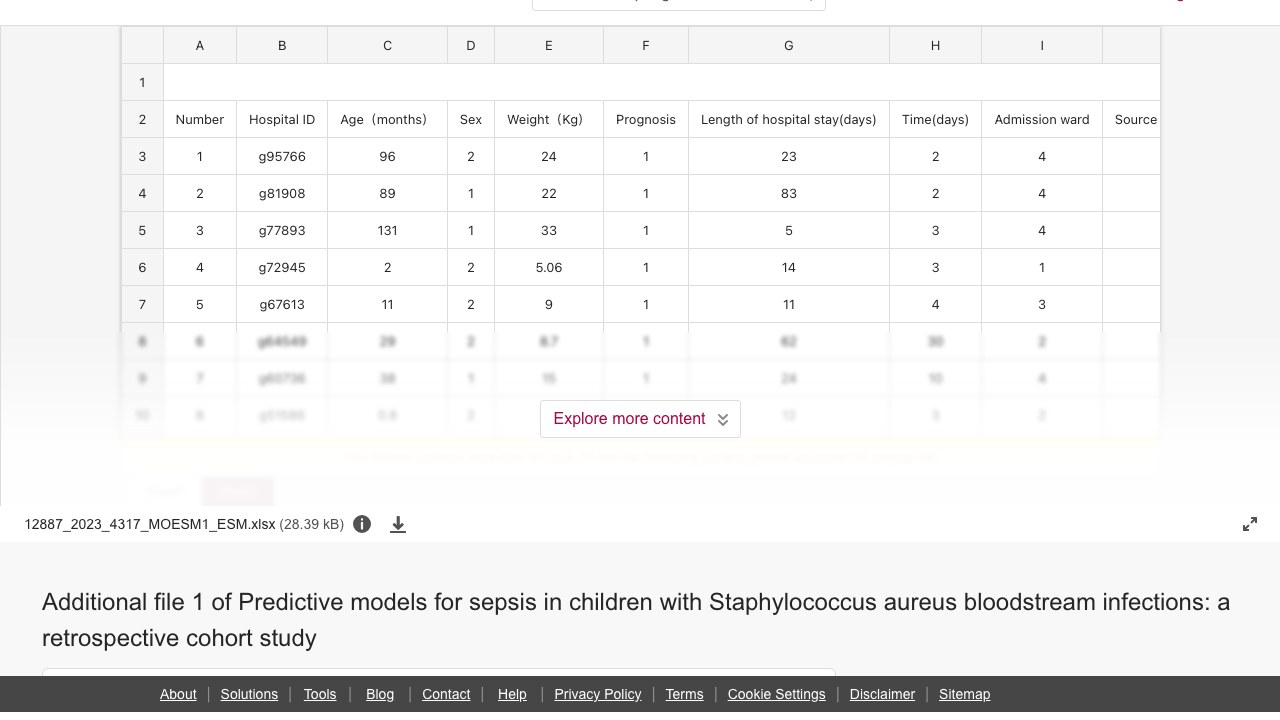
Task: Click Explore more content button
Action: pyautogui.click(x=640, y=419)
